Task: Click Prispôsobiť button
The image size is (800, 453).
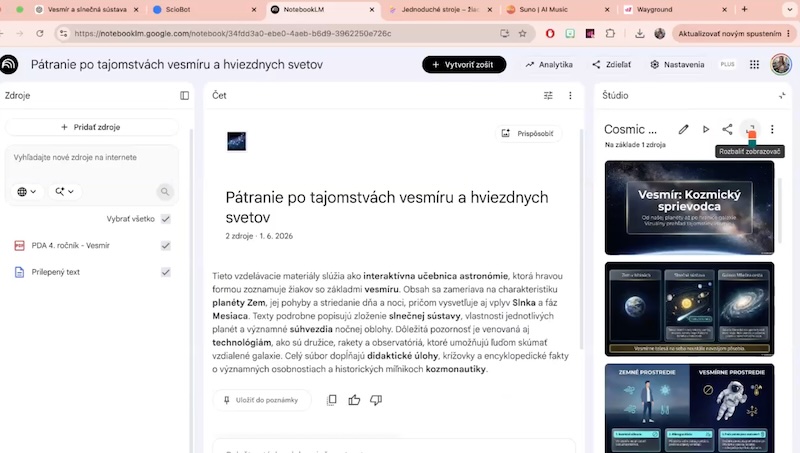Action: (528, 133)
